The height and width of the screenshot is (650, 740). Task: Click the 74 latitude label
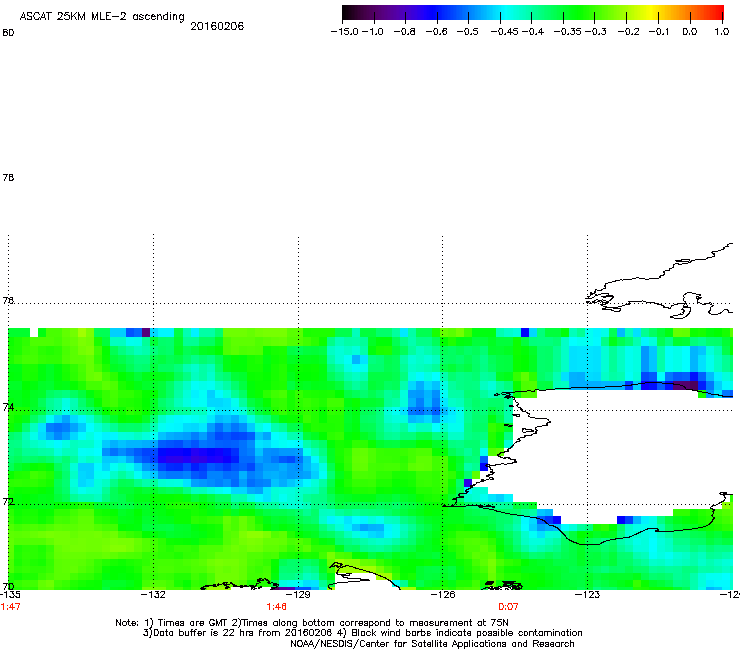(8, 407)
